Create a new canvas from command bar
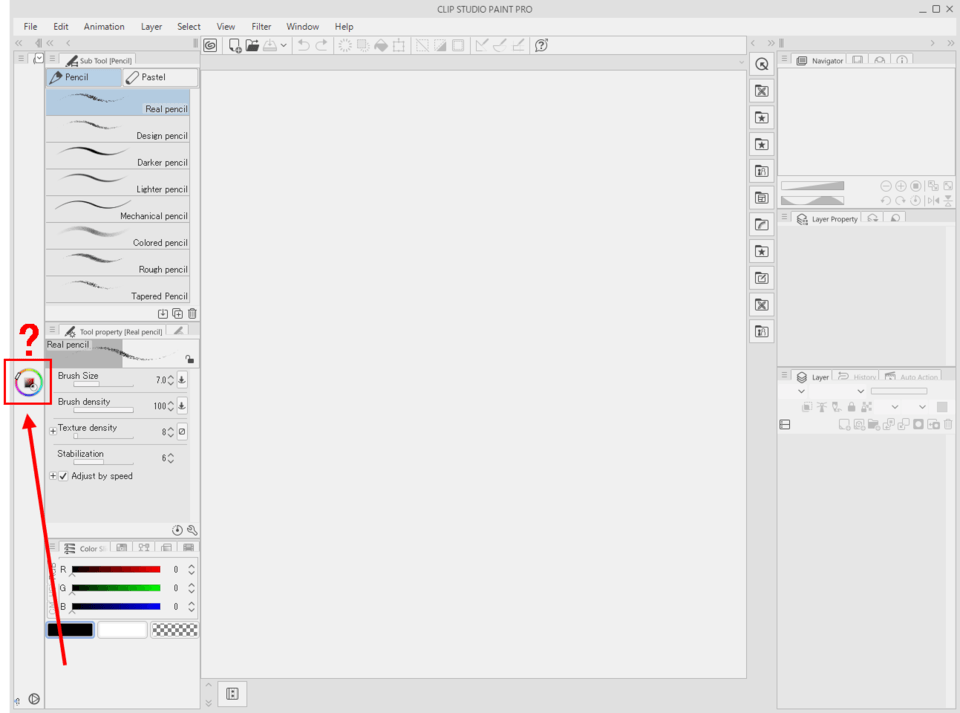Screen dimensions: 960x713 pos(235,45)
